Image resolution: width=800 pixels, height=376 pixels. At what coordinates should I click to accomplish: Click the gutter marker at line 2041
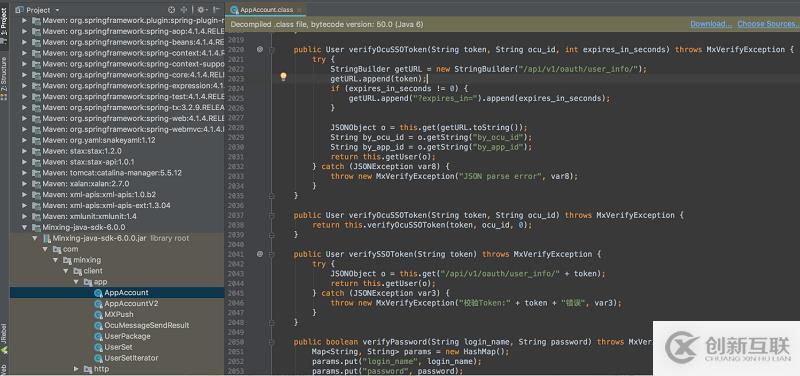coord(260,254)
